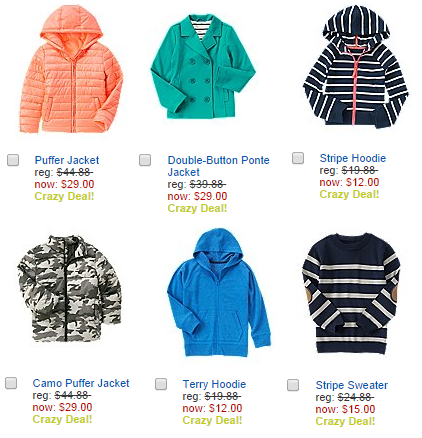422x438 pixels.
Task: Open the Double-Button Ponte Jacket link
Action: pos(218,166)
